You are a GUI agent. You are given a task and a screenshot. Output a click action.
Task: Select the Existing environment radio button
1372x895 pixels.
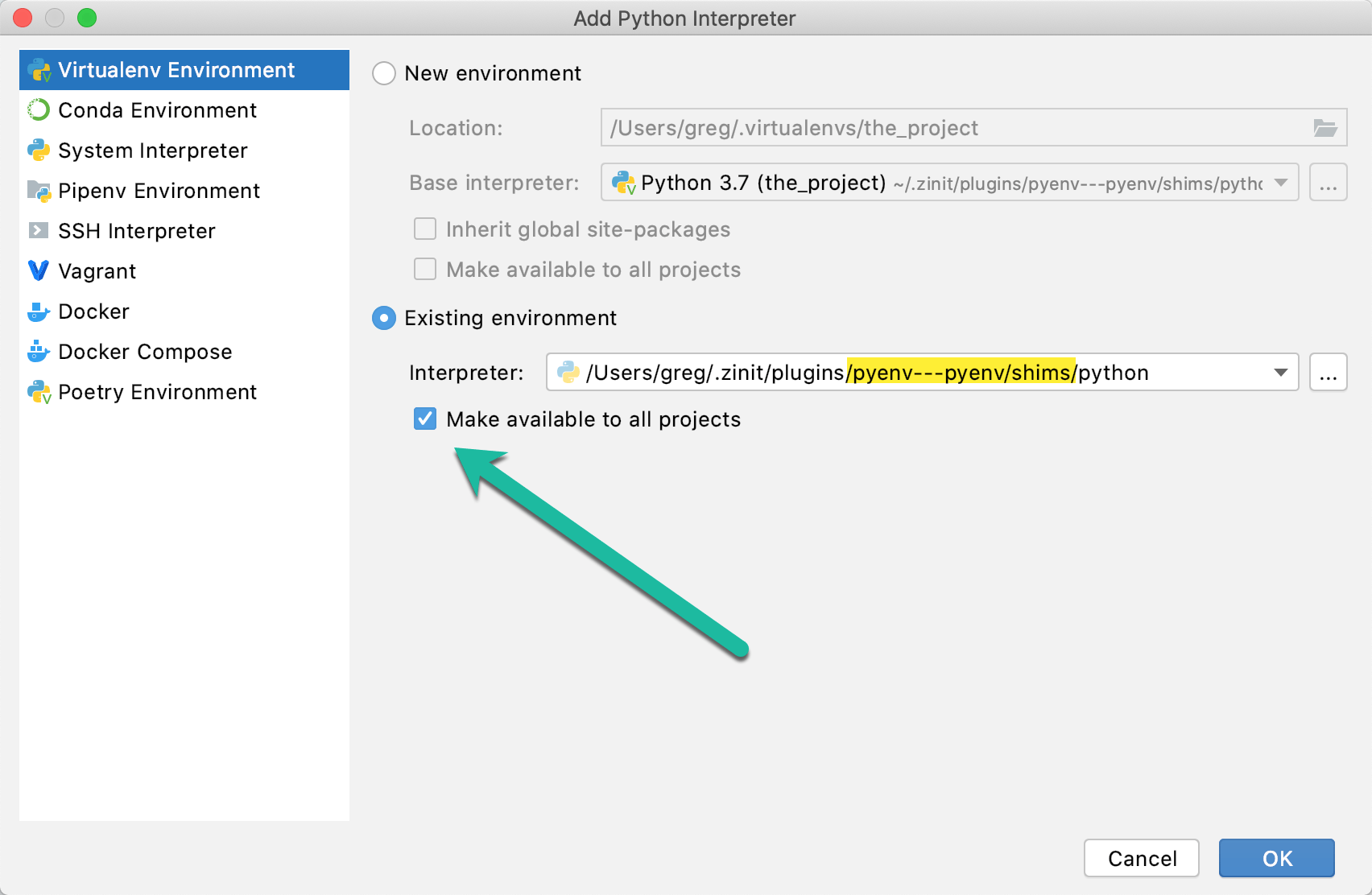[x=384, y=318]
